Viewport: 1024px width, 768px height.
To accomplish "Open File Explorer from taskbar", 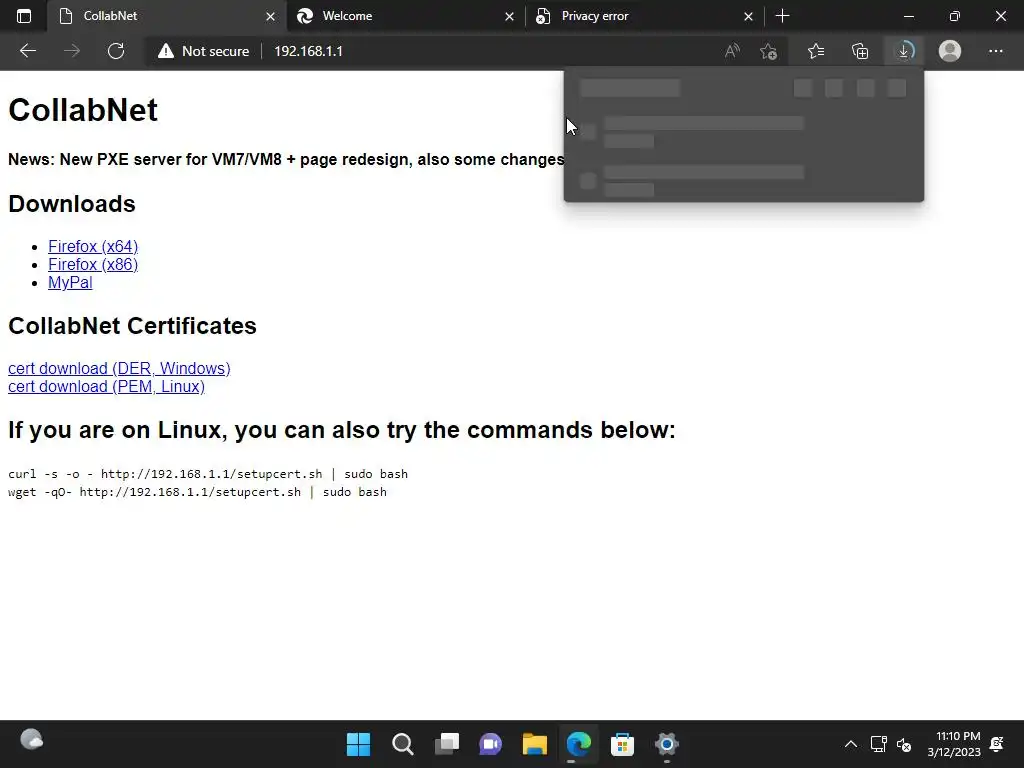I will tap(534, 744).
